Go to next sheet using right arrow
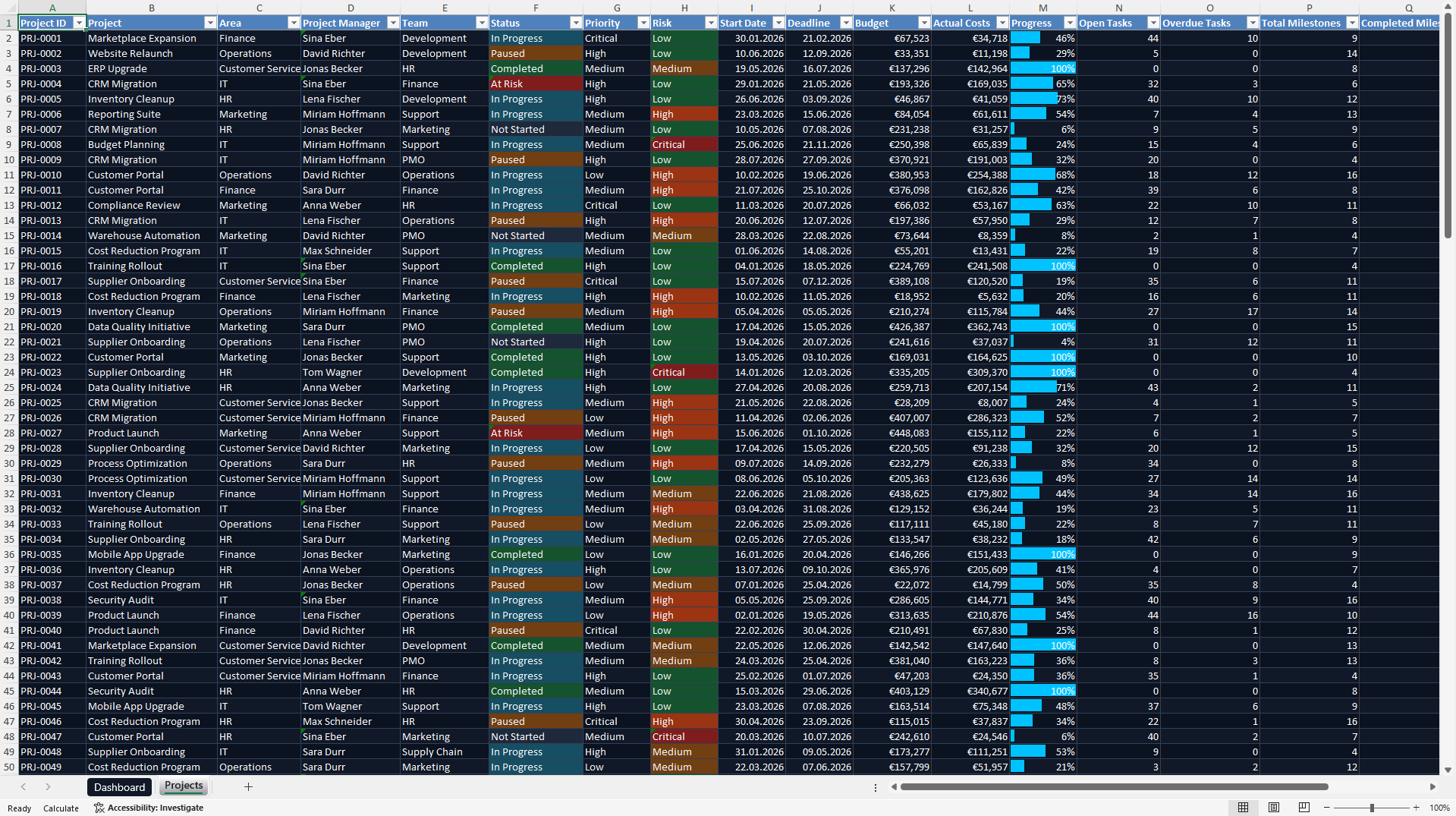The width and height of the screenshot is (1456, 816). click(x=48, y=787)
